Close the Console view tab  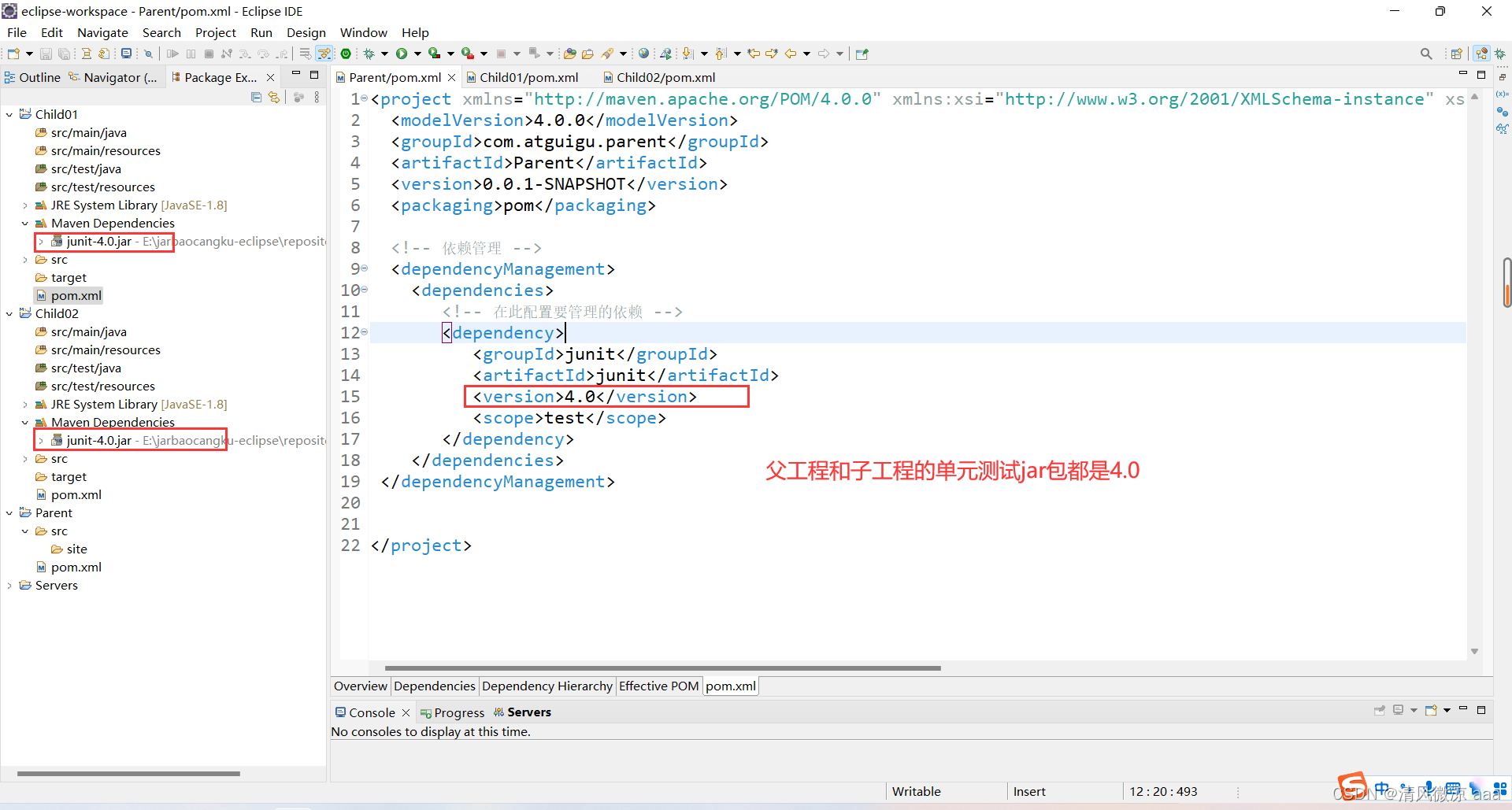coord(406,712)
